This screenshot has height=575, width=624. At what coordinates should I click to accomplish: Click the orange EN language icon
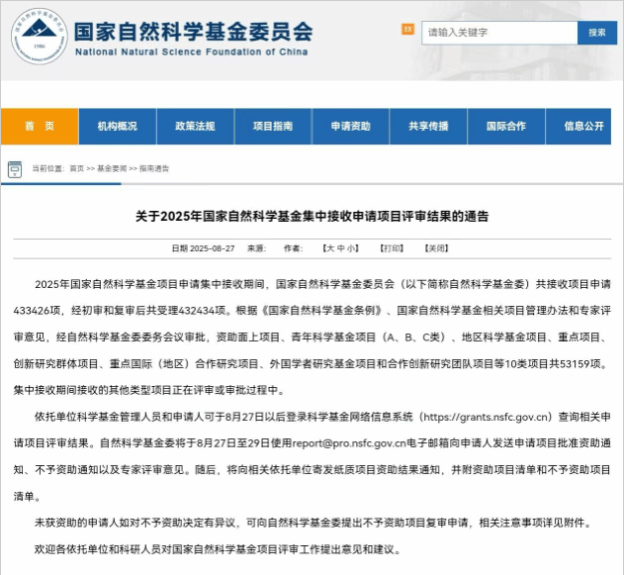tap(407, 30)
